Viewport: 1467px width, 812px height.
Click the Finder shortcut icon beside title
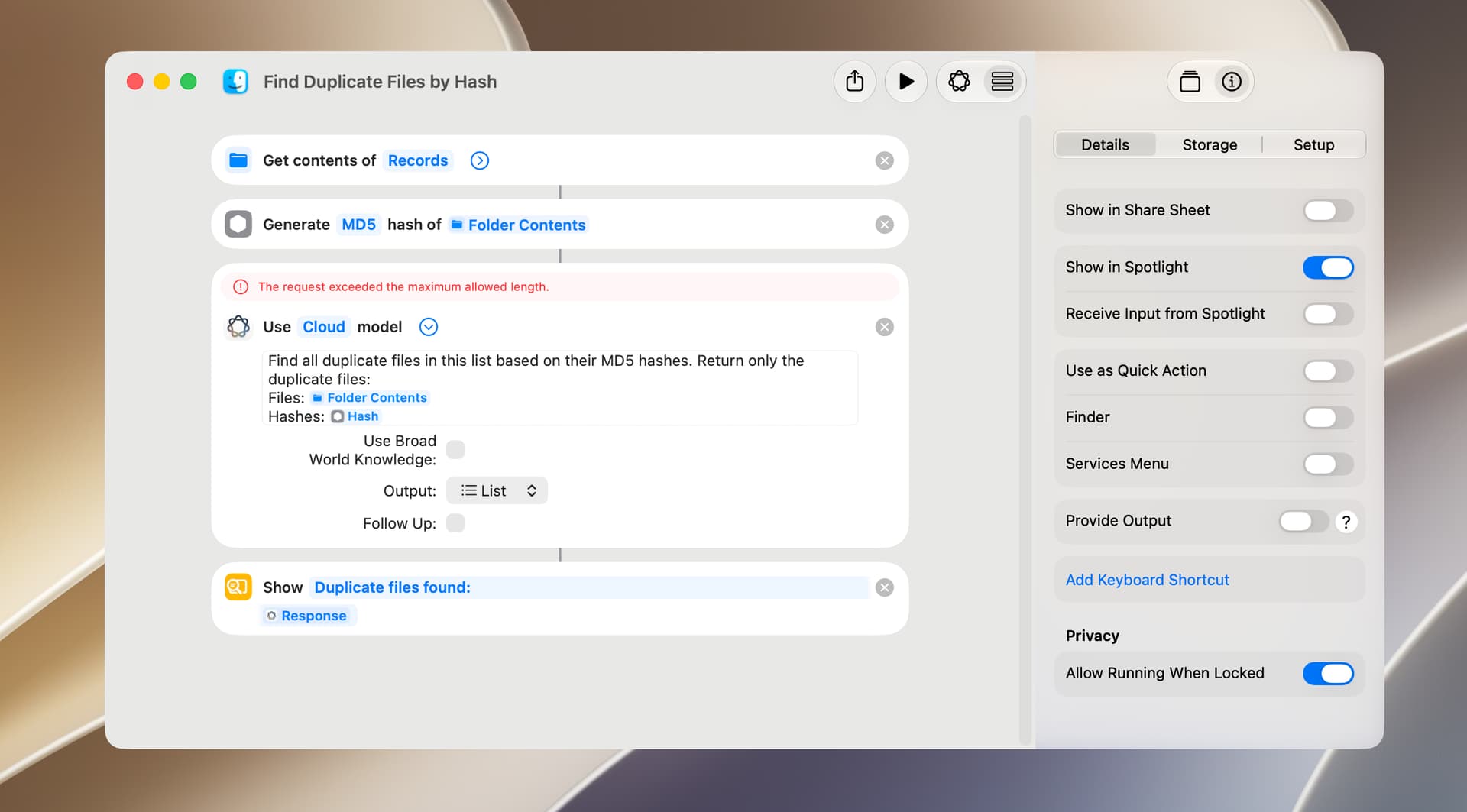pos(235,81)
